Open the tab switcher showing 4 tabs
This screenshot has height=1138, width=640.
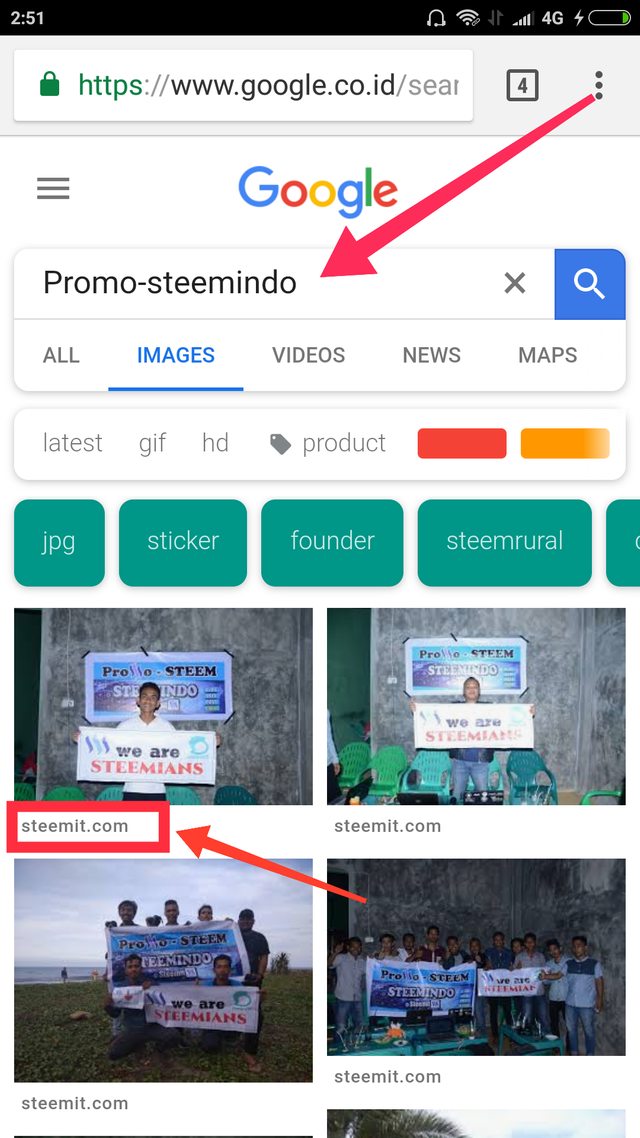[522, 86]
